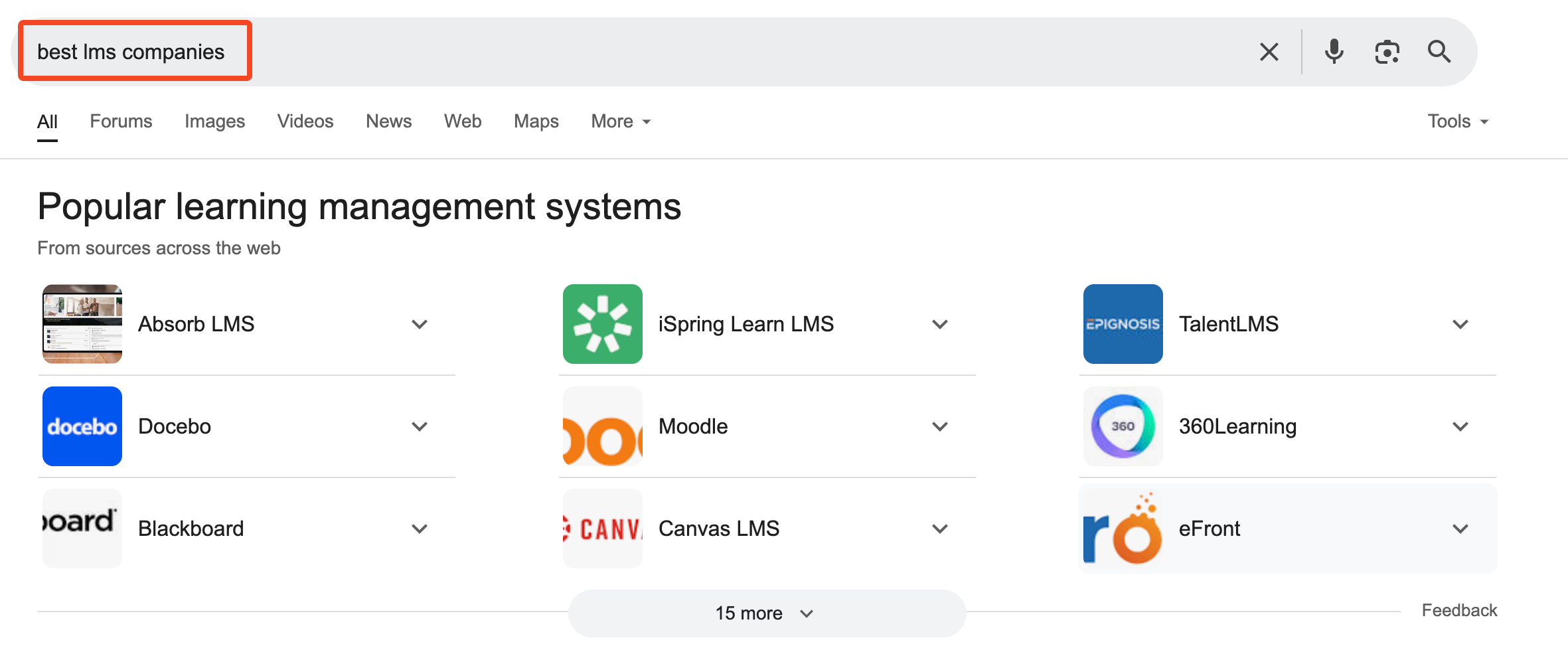Switch to the Forums tab
Screen dimensions: 1568x668
click(121, 121)
